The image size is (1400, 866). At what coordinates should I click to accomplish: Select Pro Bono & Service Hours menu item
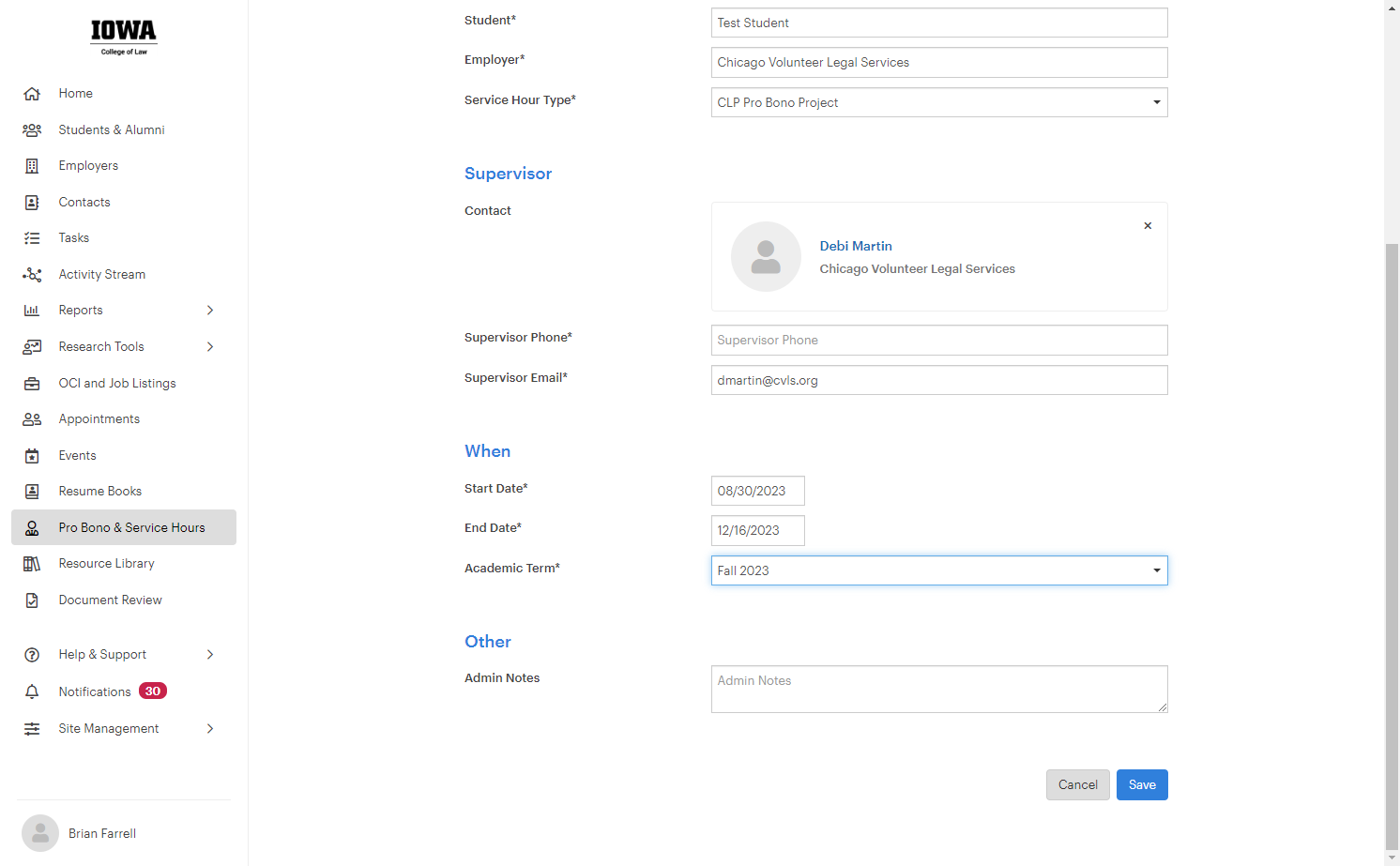124,527
